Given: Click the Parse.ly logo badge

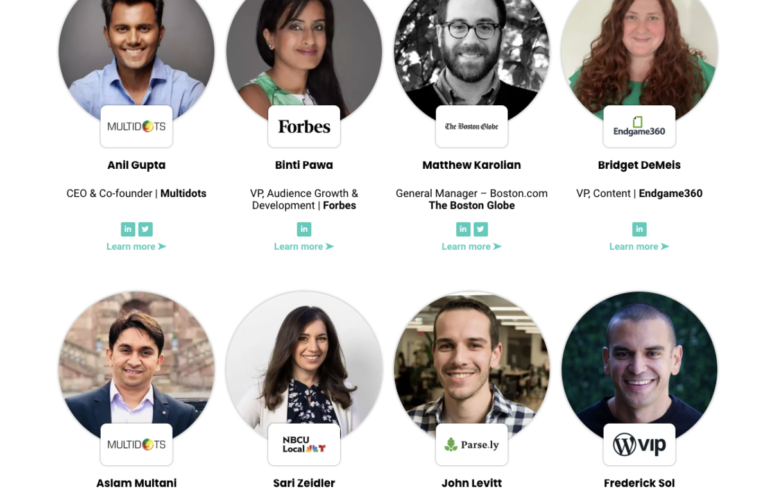Looking at the screenshot, I should coord(472,444).
